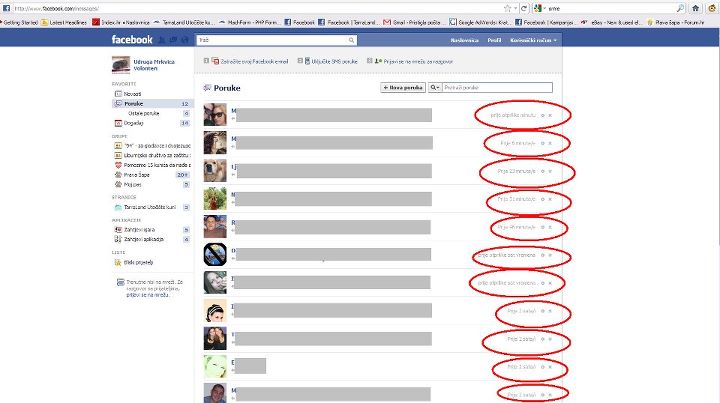This screenshot has width=720, height=403.
Task: Toggle unread circle on 'Prije 49 minuta' message
Action: 541,228
